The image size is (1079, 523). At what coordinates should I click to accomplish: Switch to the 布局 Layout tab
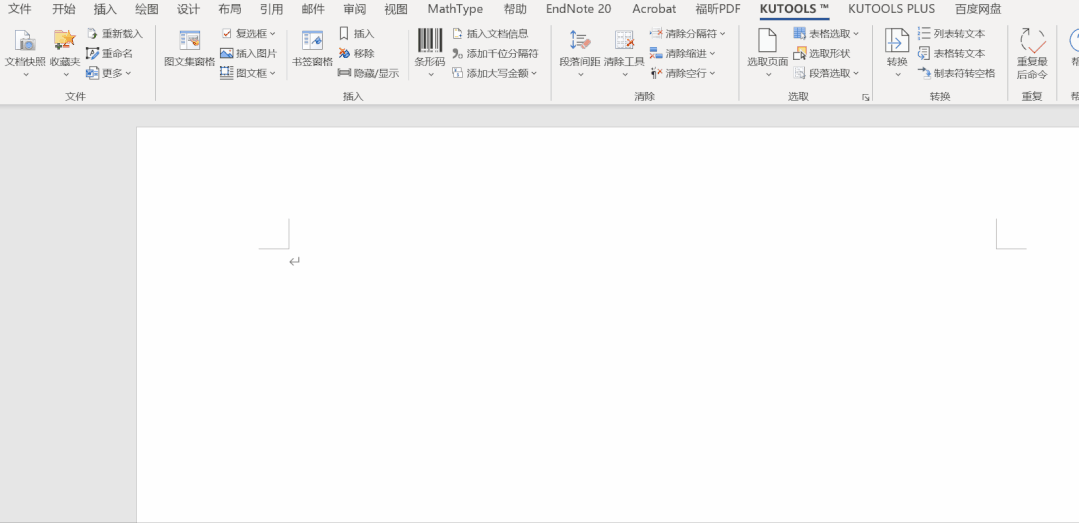[x=230, y=9]
